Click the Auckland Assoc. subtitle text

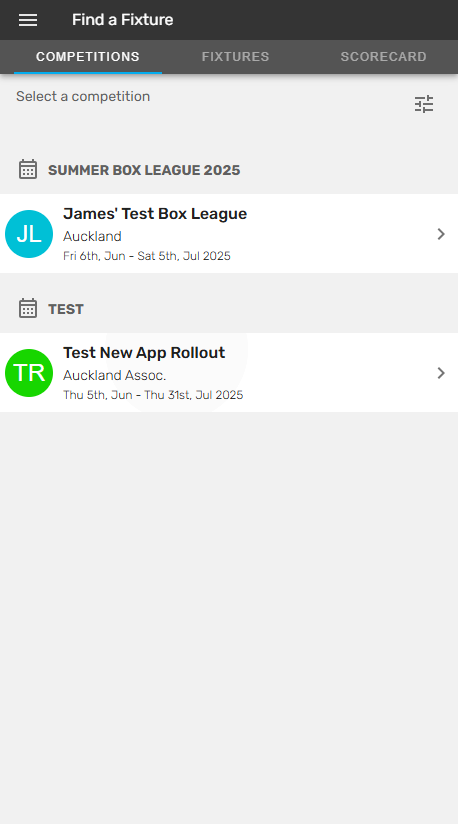(114, 375)
